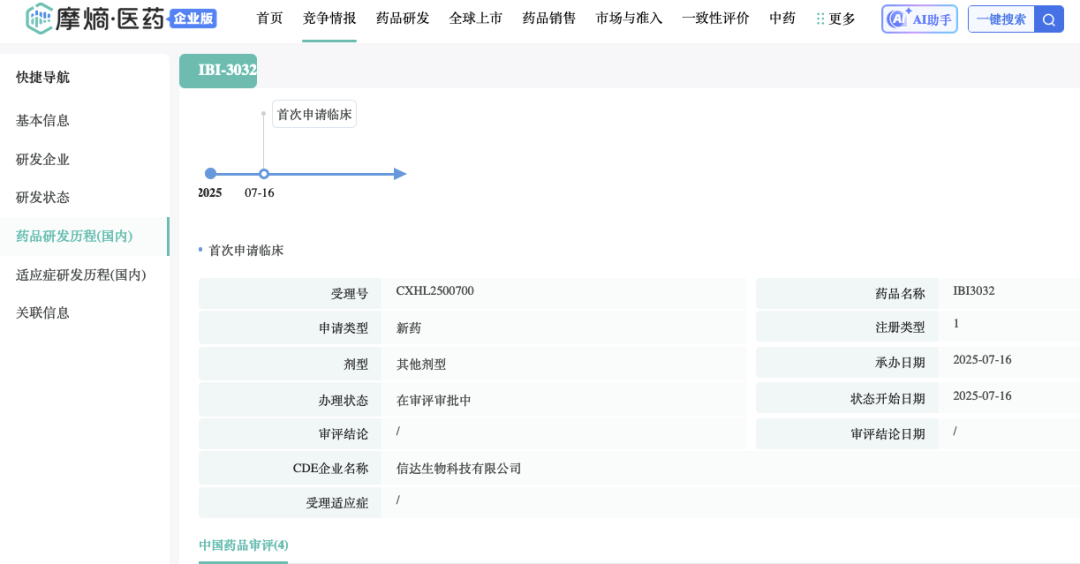Click 办理状态 value 在审评审批中
The width and height of the screenshot is (1080, 564).
[433, 400]
